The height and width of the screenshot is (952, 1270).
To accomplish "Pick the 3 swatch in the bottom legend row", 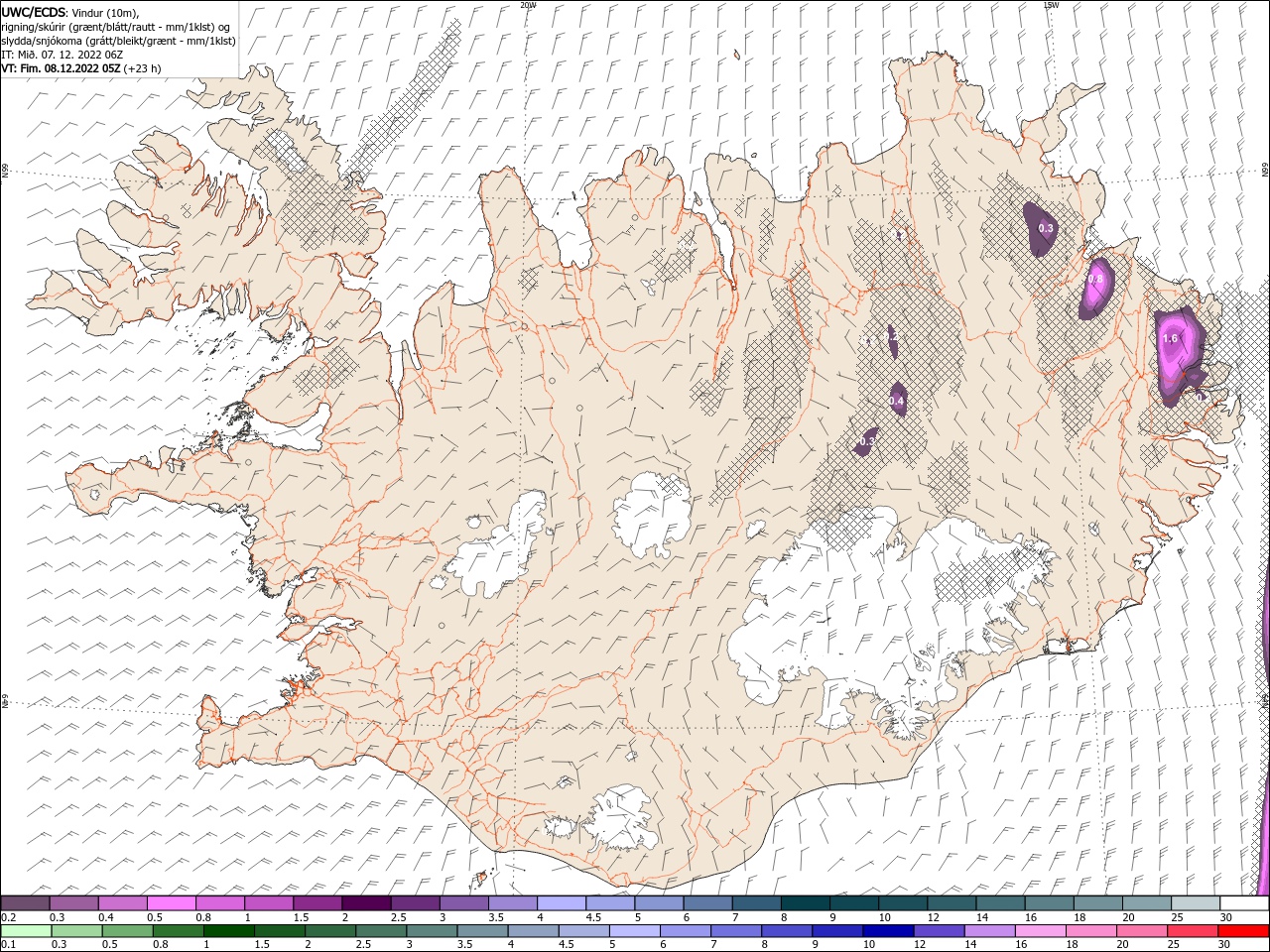I will 432,931.
